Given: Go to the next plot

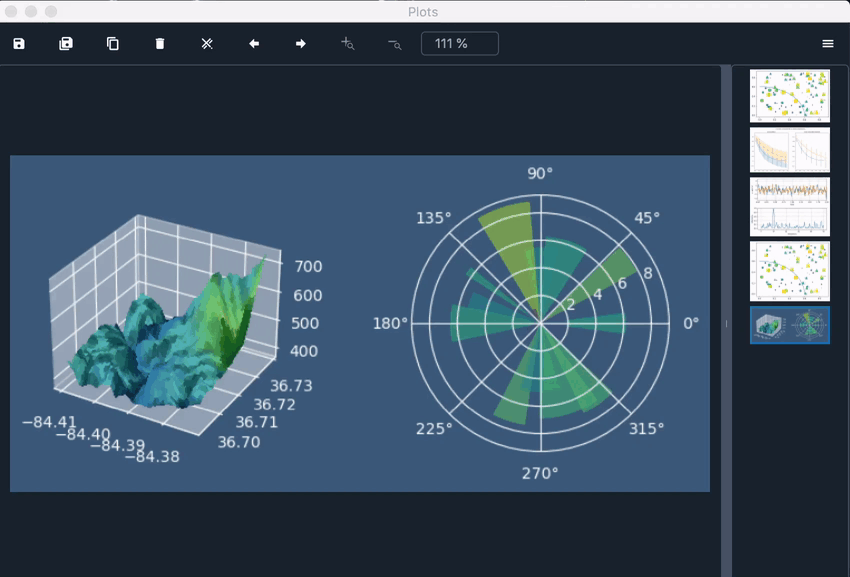Looking at the screenshot, I should point(300,43).
